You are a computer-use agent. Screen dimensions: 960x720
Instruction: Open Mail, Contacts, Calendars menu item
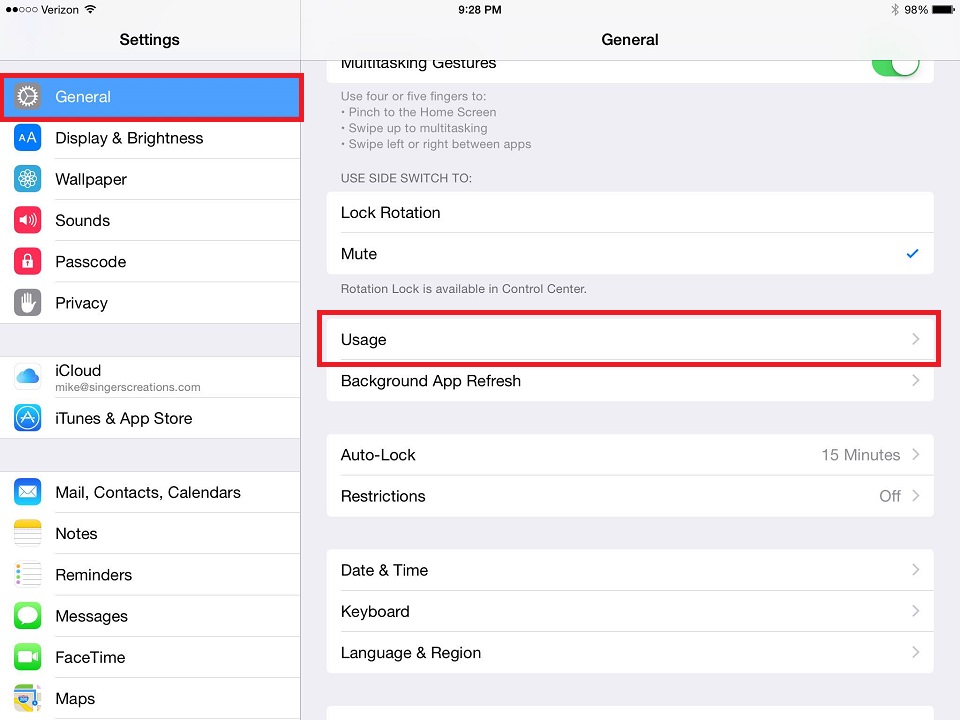[x=150, y=492]
